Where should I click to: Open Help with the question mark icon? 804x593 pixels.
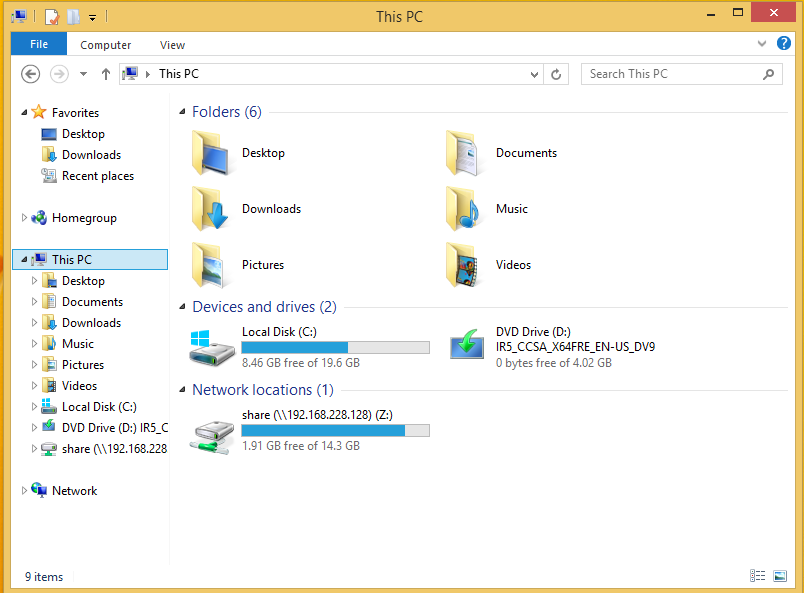pyautogui.click(x=784, y=44)
